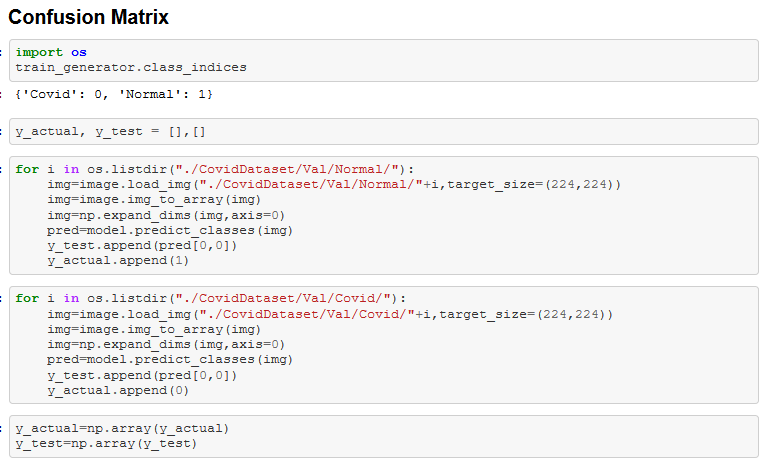Select the class indices output text

pos(114,93)
